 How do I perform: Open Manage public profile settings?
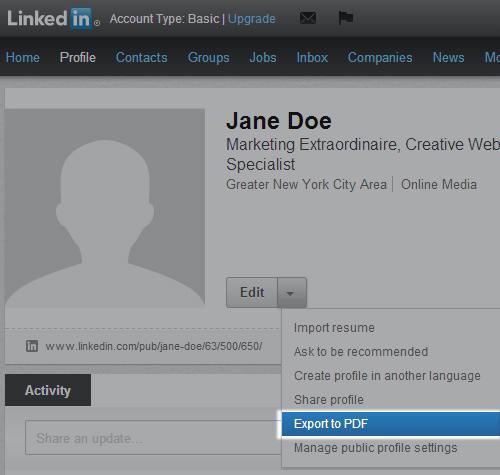376,448
